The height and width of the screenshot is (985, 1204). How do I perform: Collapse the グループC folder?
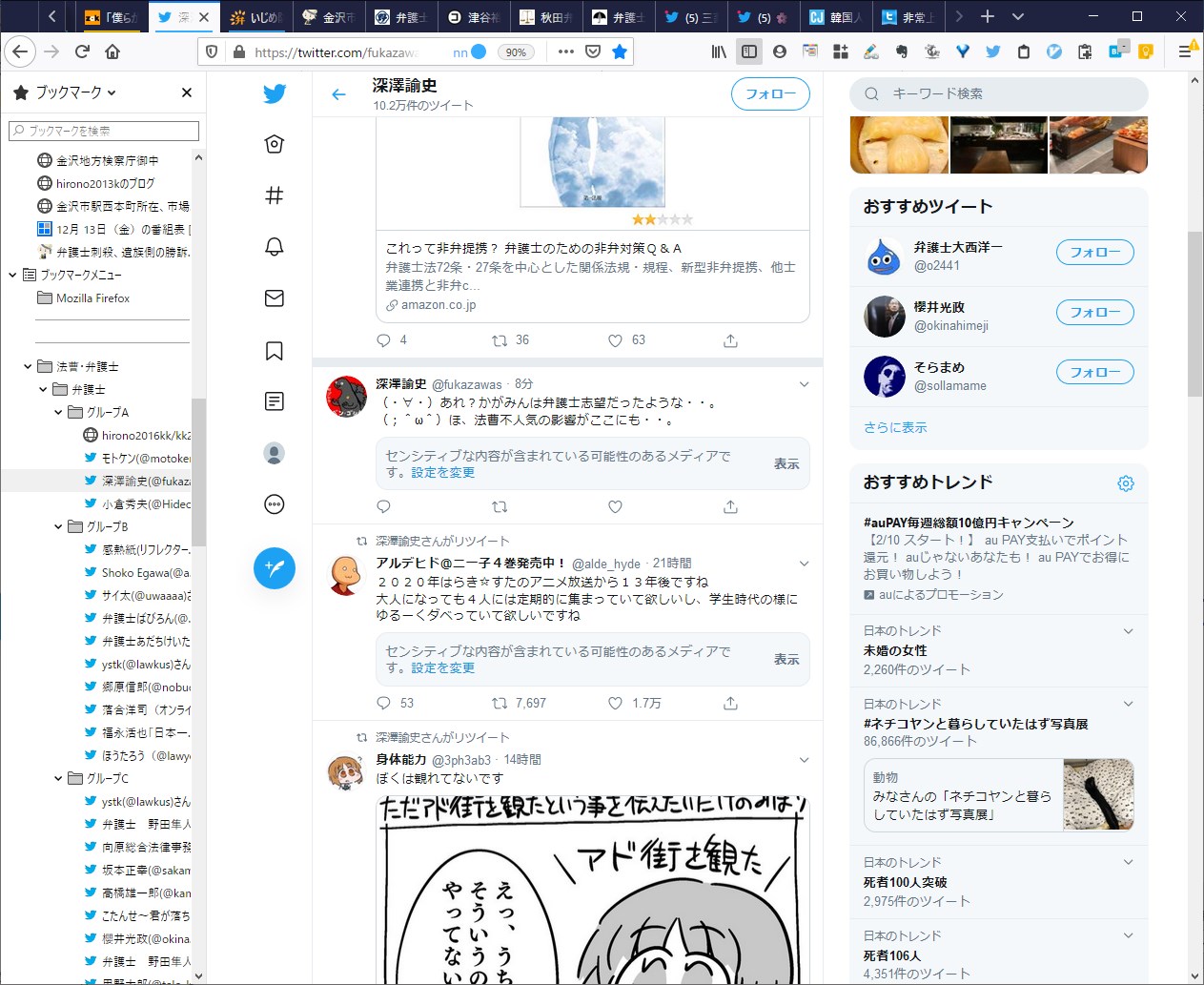(58, 778)
